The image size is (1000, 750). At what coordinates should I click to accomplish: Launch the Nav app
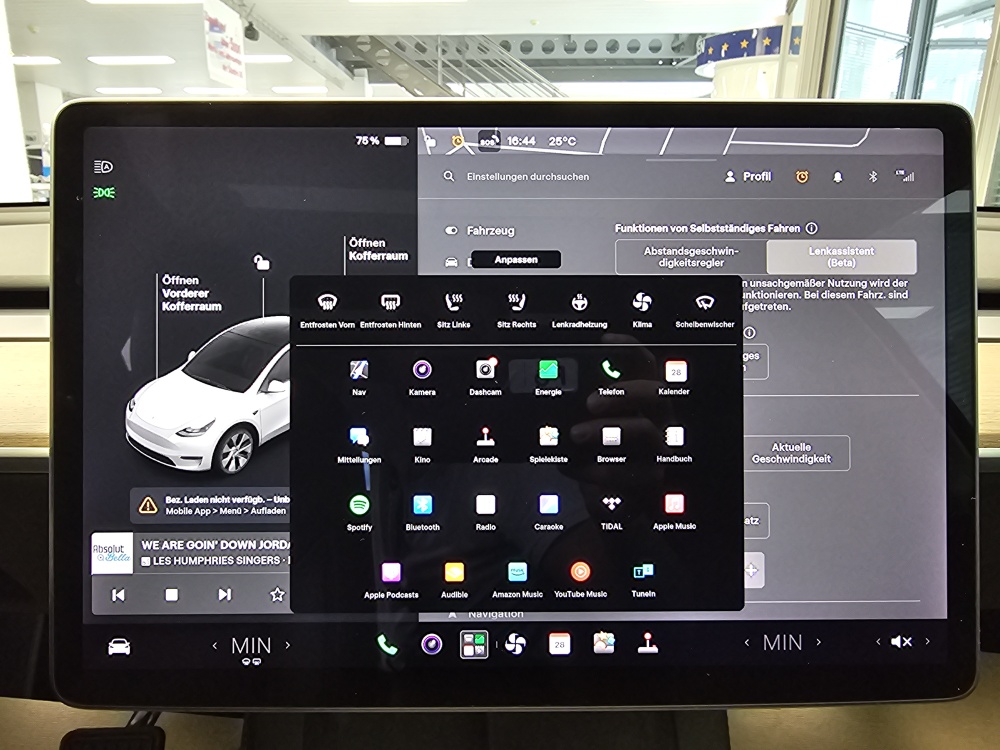tap(359, 378)
